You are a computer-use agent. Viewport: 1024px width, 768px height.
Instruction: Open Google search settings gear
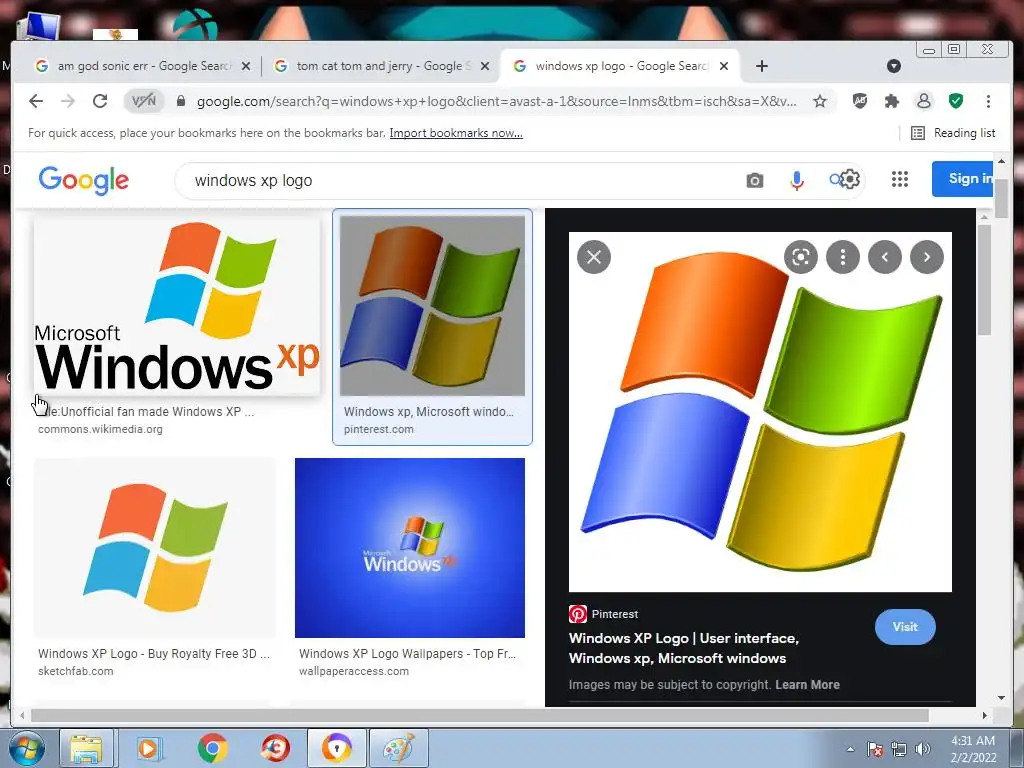(x=849, y=179)
